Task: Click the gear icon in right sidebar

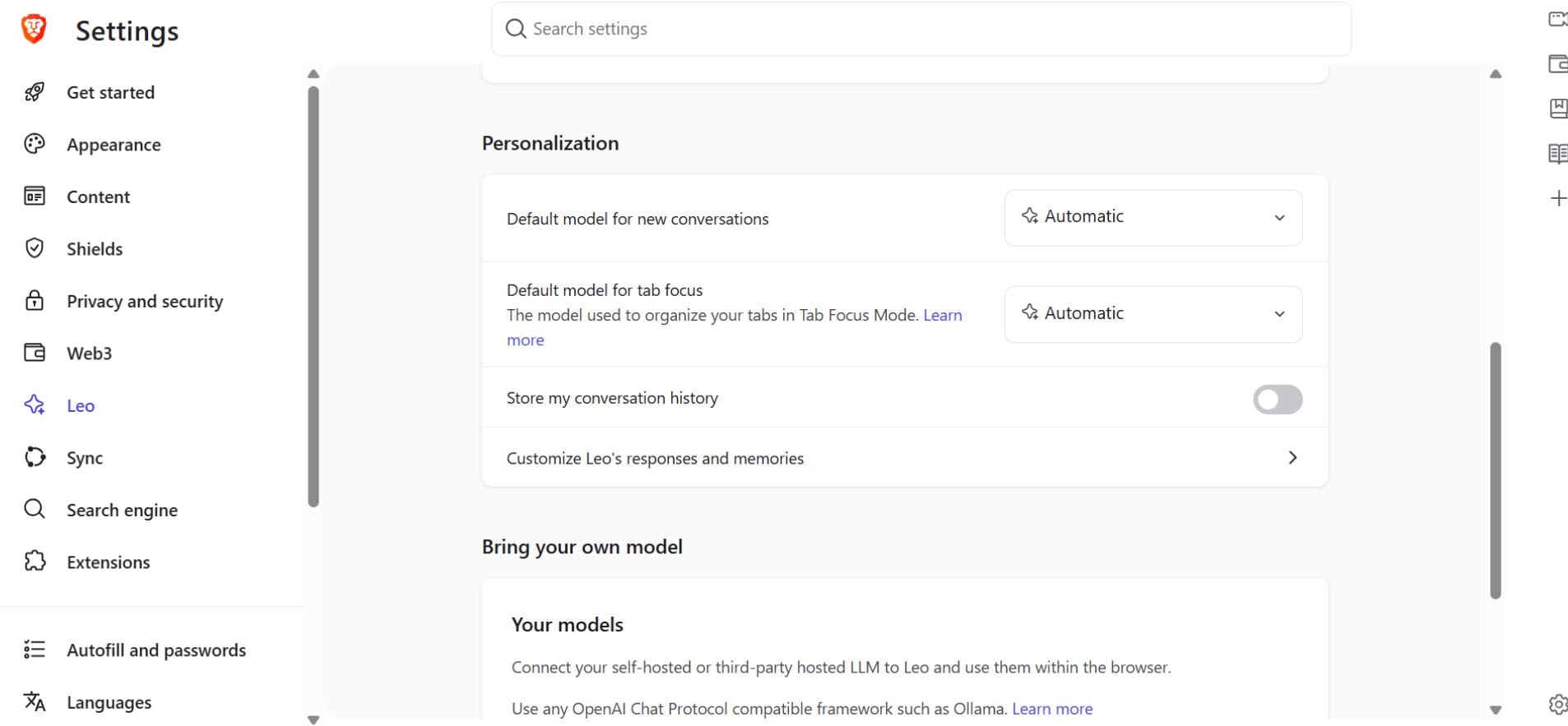Action: pyautogui.click(x=1558, y=704)
